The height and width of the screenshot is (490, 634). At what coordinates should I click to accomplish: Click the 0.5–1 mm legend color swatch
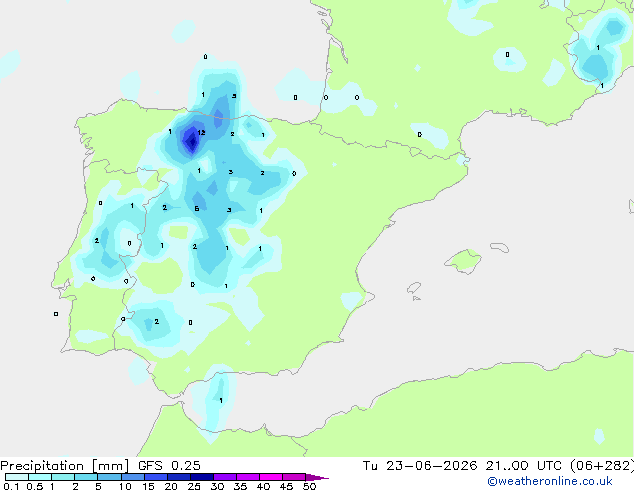40,477
